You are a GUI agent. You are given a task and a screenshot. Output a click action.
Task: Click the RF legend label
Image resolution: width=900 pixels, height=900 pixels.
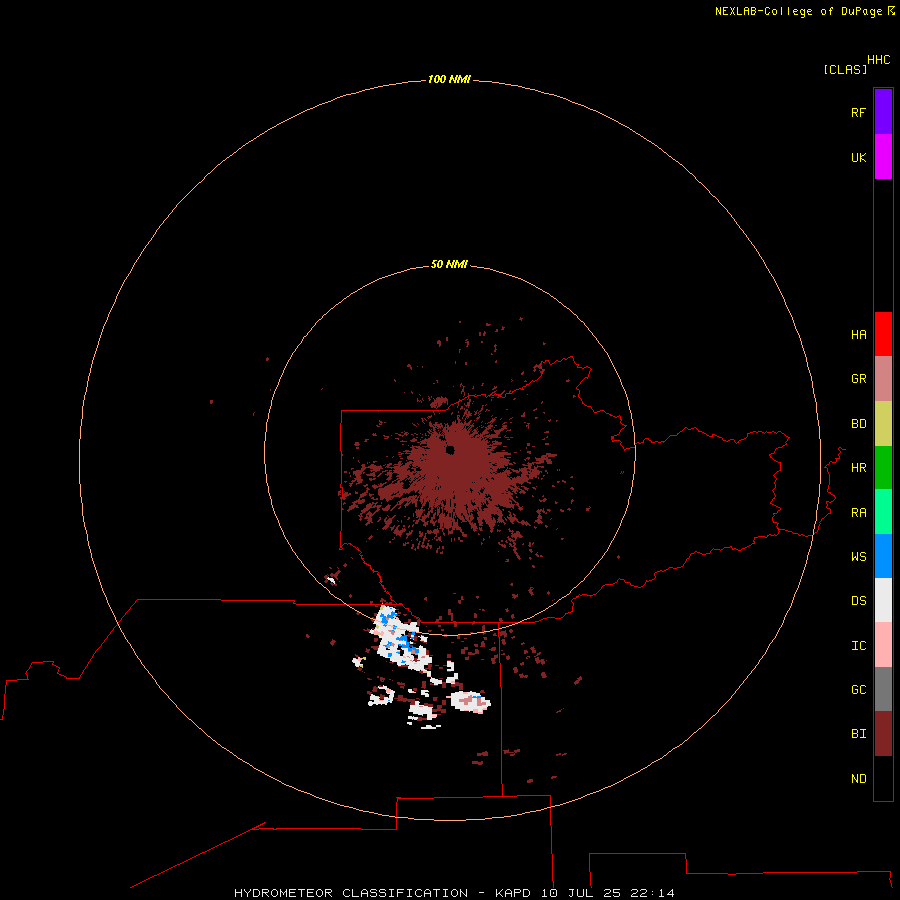858,112
